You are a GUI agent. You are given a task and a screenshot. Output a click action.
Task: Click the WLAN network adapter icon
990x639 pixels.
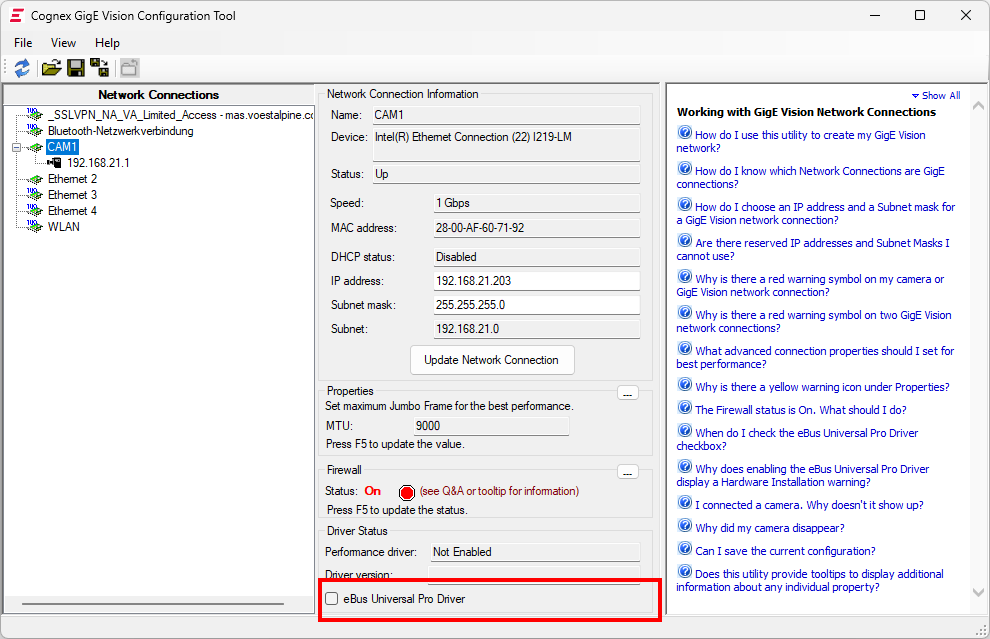coord(34,227)
